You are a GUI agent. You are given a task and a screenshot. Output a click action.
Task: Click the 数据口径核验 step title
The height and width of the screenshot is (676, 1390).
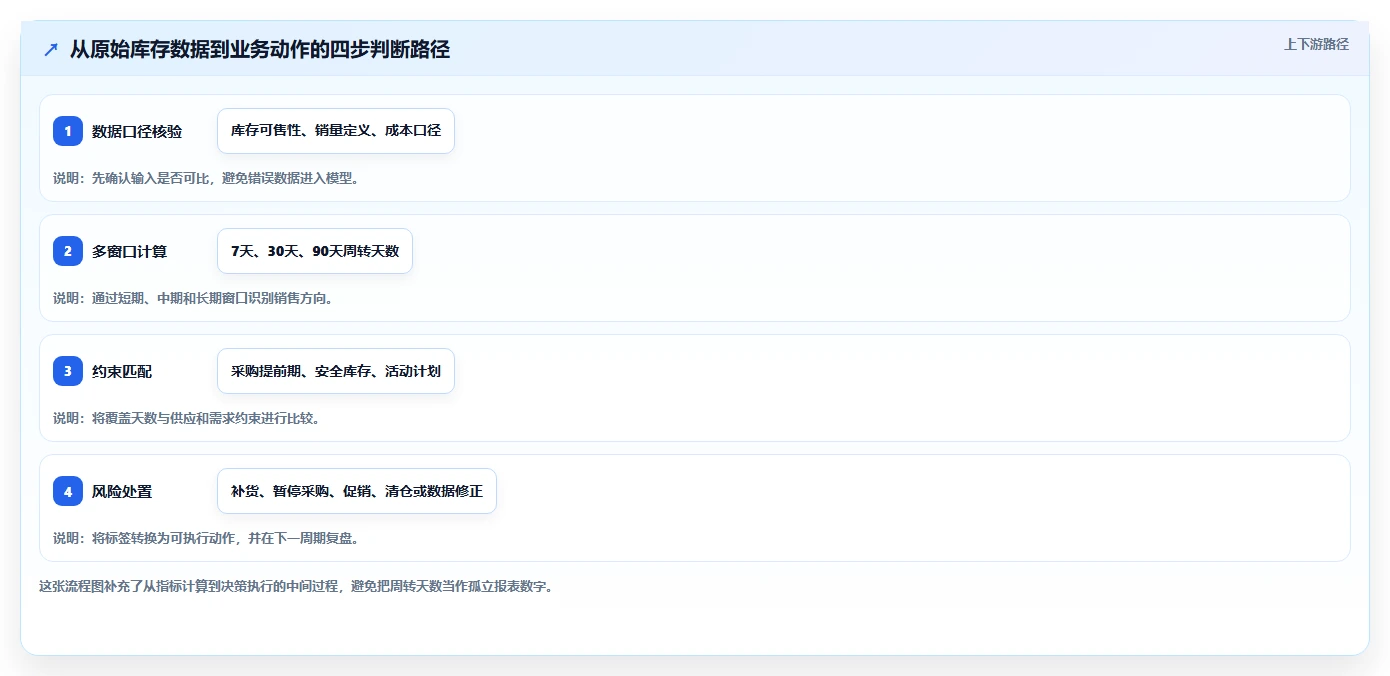click(137, 131)
